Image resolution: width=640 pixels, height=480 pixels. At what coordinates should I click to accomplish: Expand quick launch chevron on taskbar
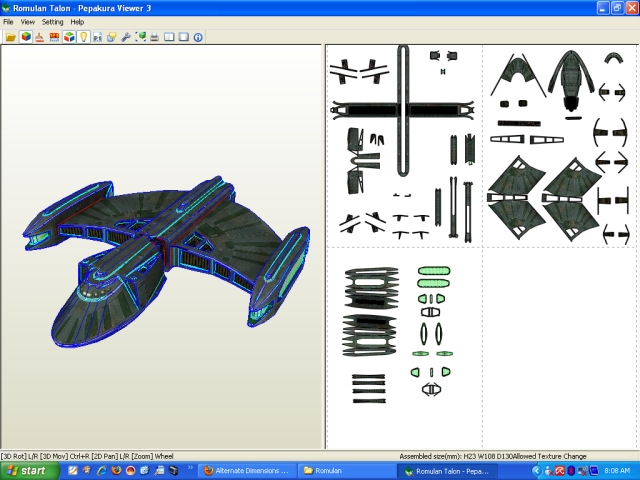(x=190, y=468)
